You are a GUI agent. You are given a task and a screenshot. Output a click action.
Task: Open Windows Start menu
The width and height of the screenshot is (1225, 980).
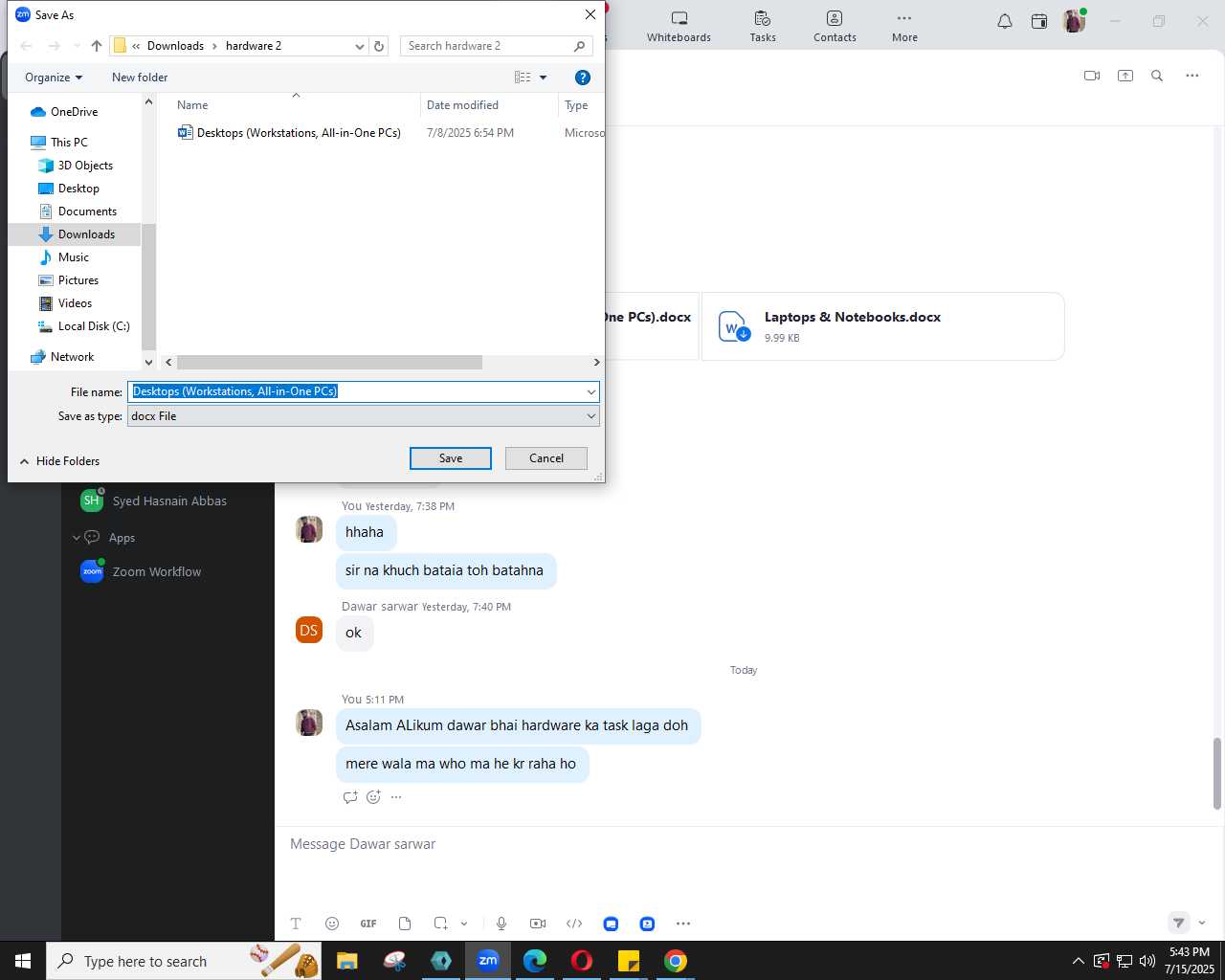tap(23, 961)
